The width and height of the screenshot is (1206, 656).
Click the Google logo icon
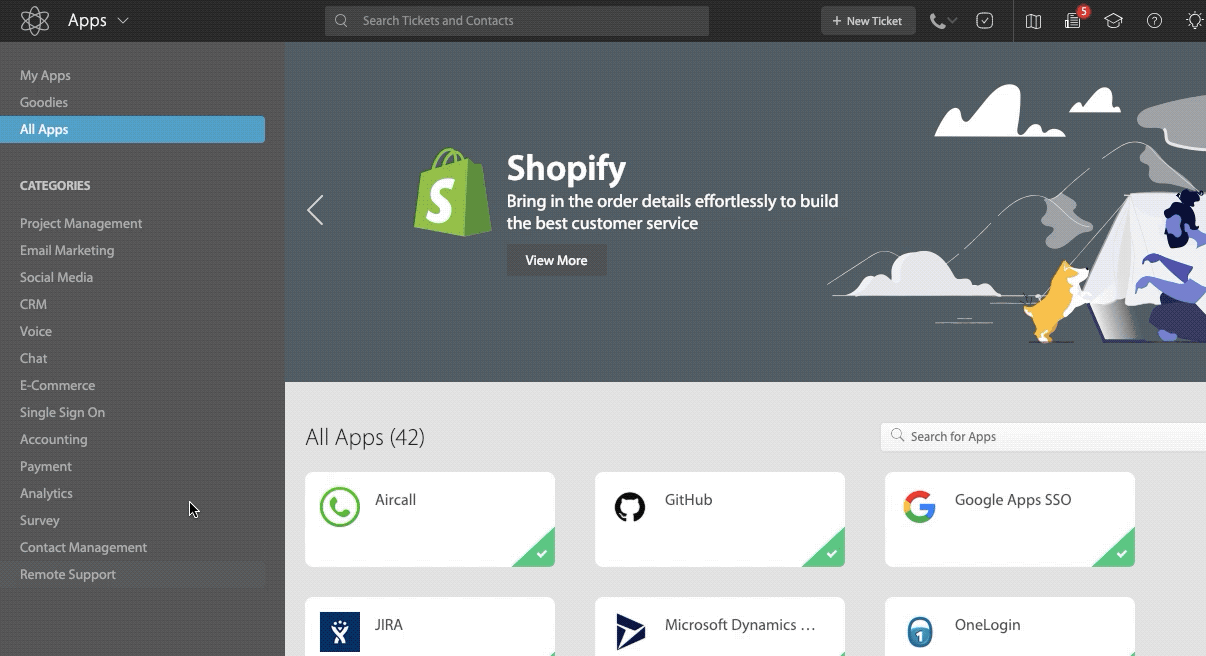click(919, 507)
